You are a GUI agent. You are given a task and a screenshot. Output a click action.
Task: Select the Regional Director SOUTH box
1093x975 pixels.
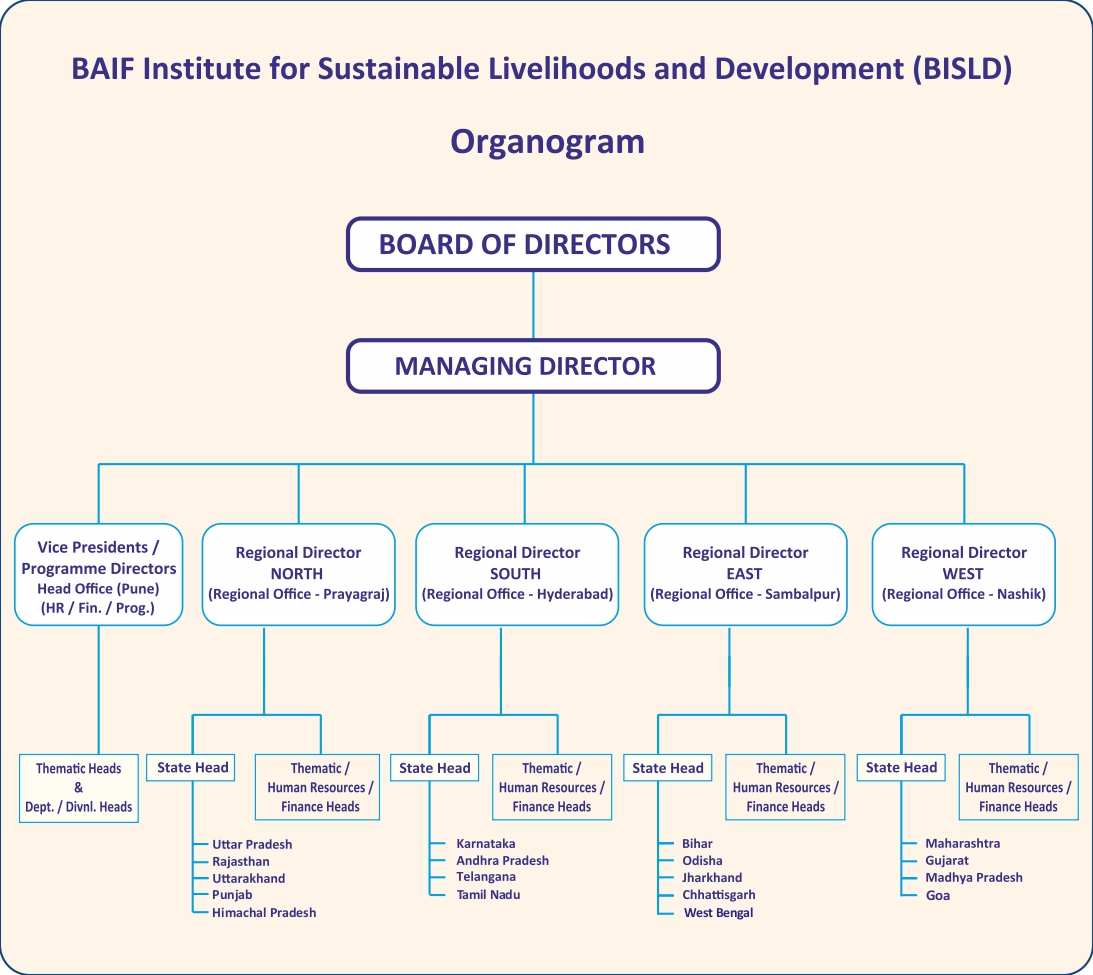(x=517, y=574)
